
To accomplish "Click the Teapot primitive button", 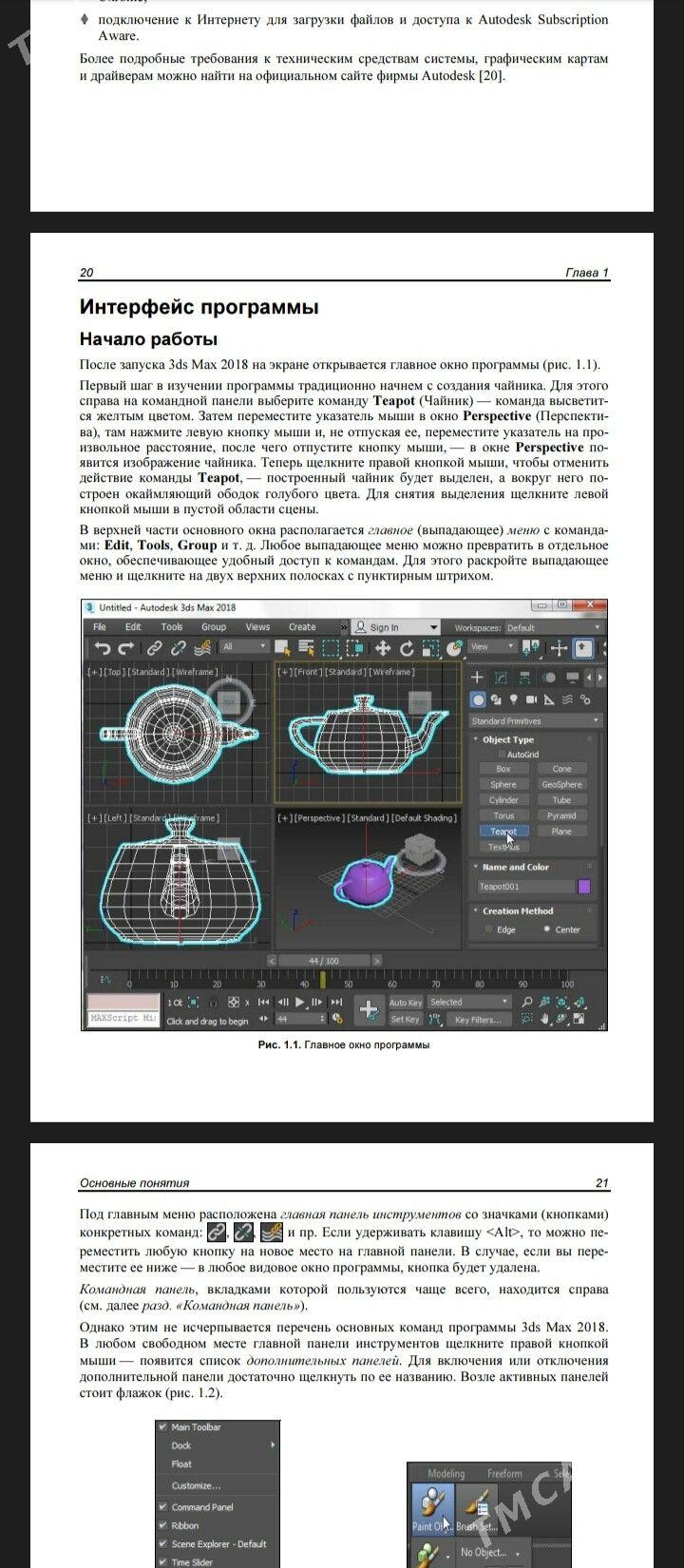I will 503,832.
